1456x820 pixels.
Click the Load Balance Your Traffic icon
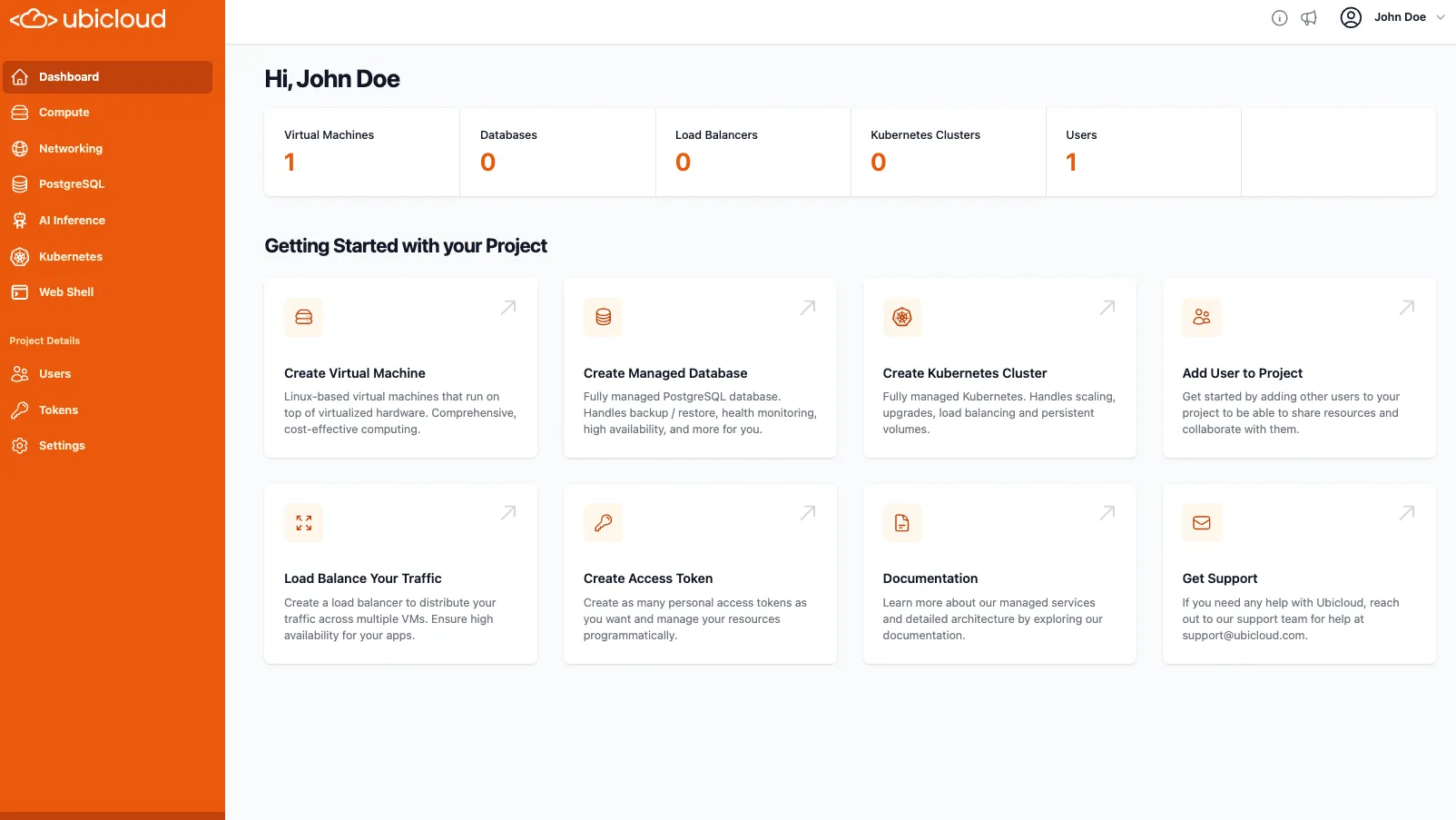click(303, 523)
